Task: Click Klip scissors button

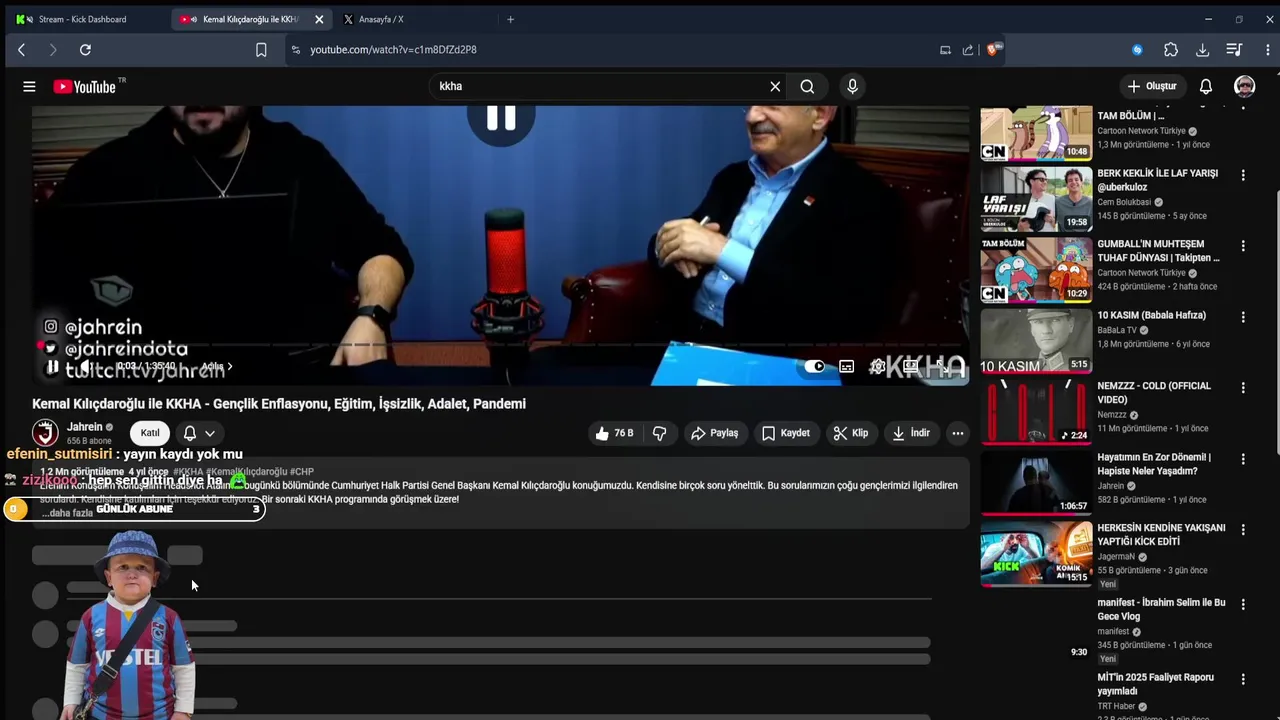Action: [851, 433]
